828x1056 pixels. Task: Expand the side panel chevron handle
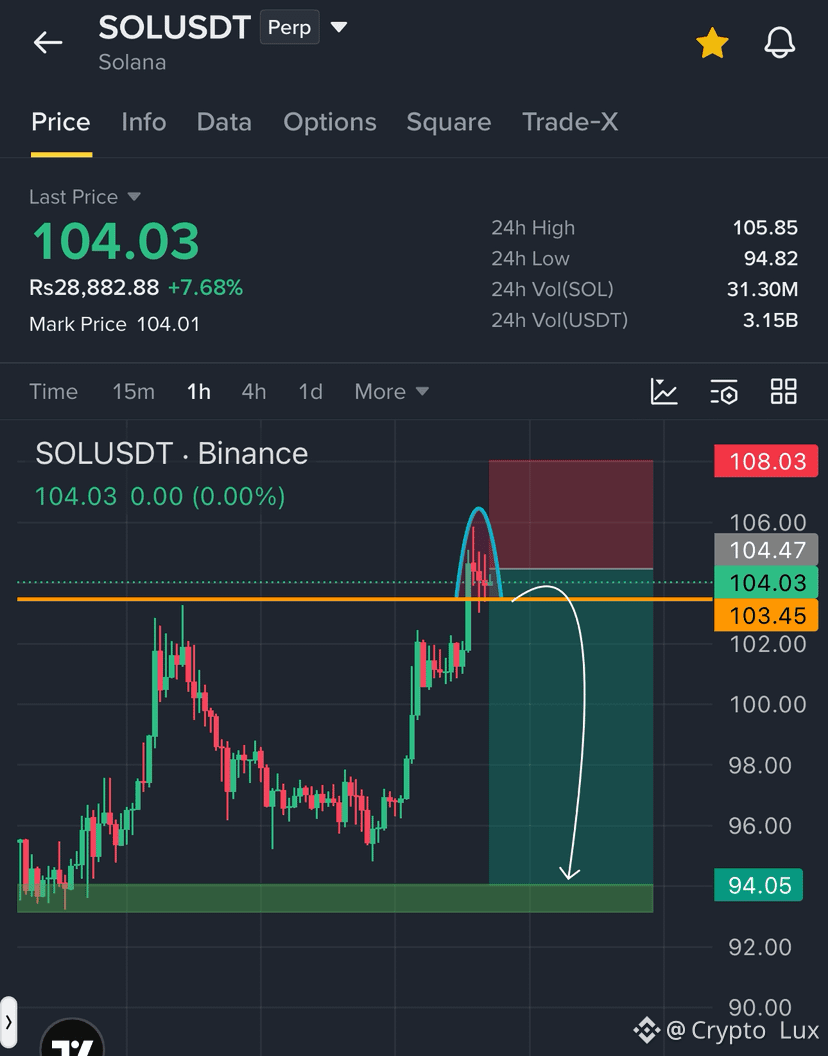8,1022
